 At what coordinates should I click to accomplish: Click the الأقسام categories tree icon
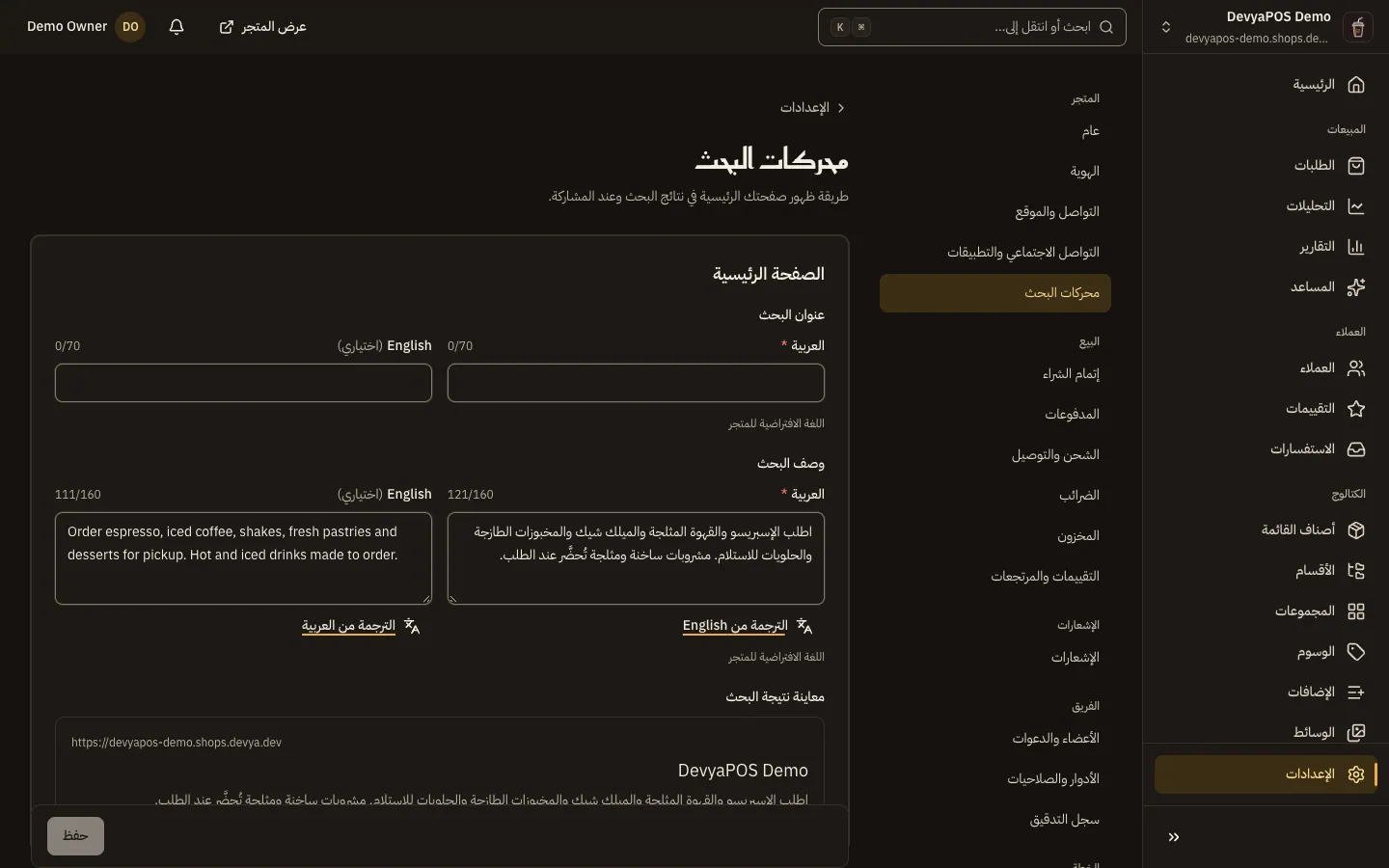[1356, 571]
